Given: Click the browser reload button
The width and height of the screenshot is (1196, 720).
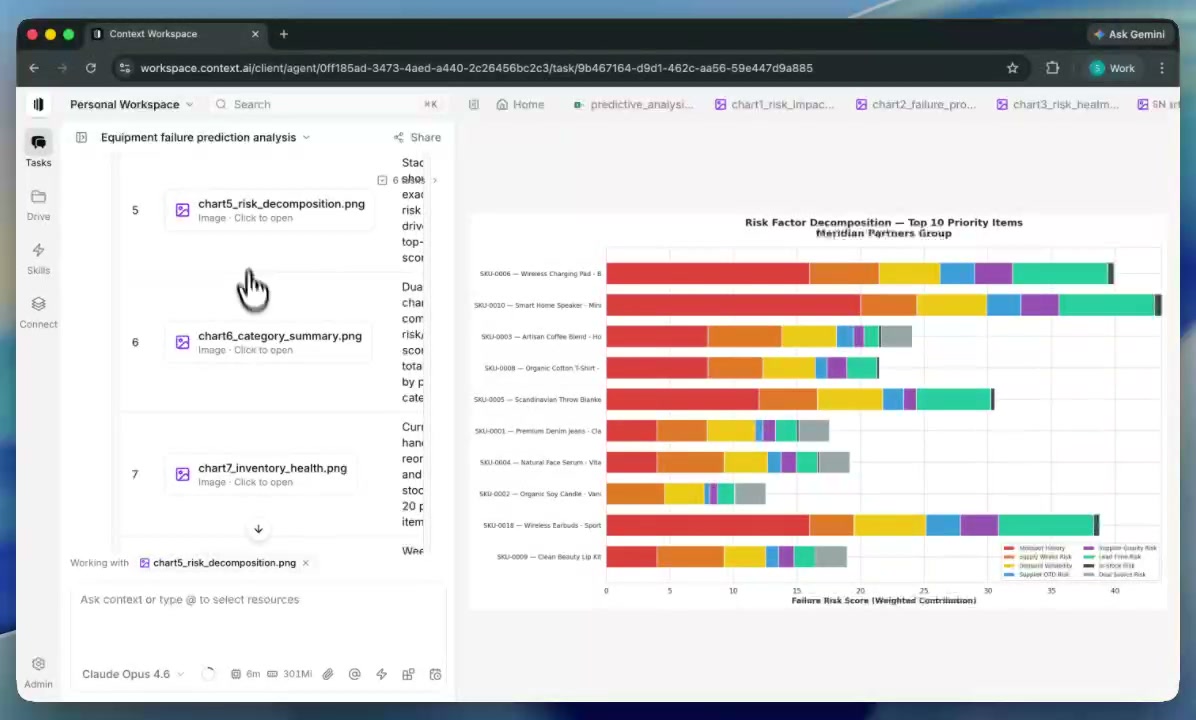Looking at the screenshot, I should [91, 68].
